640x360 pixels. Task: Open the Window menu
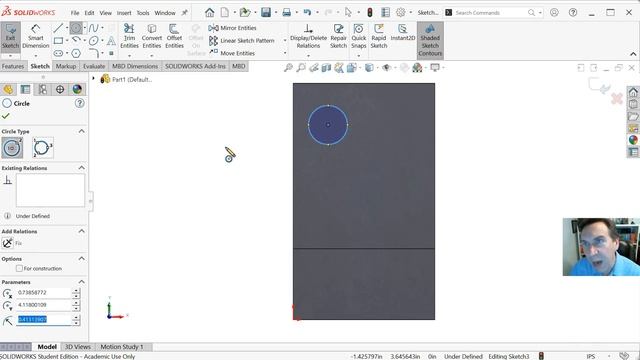[165, 13]
